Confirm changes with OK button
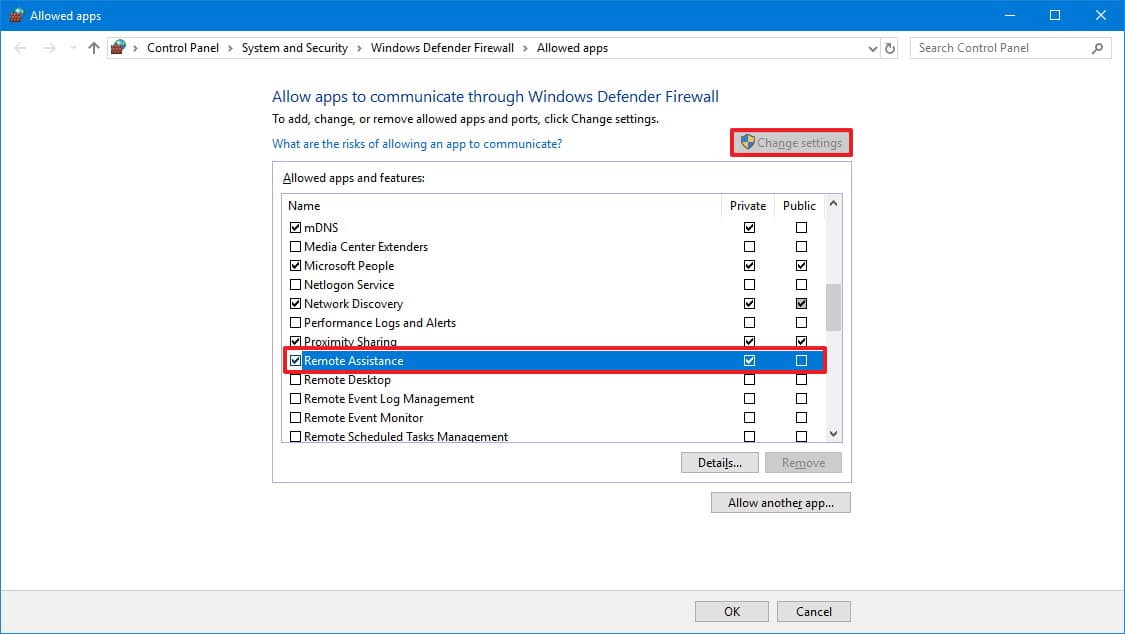This screenshot has height=634, width=1125. pos(732,612)
